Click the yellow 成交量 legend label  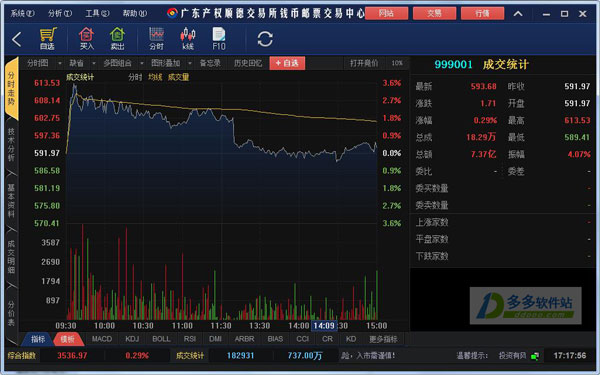tap(178, 78)
